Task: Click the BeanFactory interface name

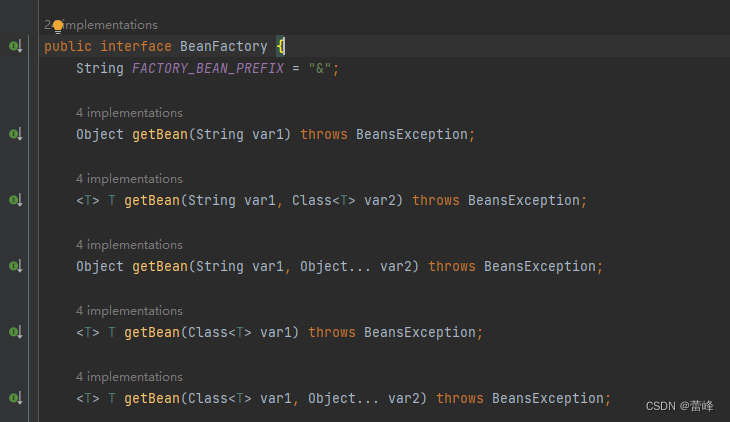Action: coord(224,47)
